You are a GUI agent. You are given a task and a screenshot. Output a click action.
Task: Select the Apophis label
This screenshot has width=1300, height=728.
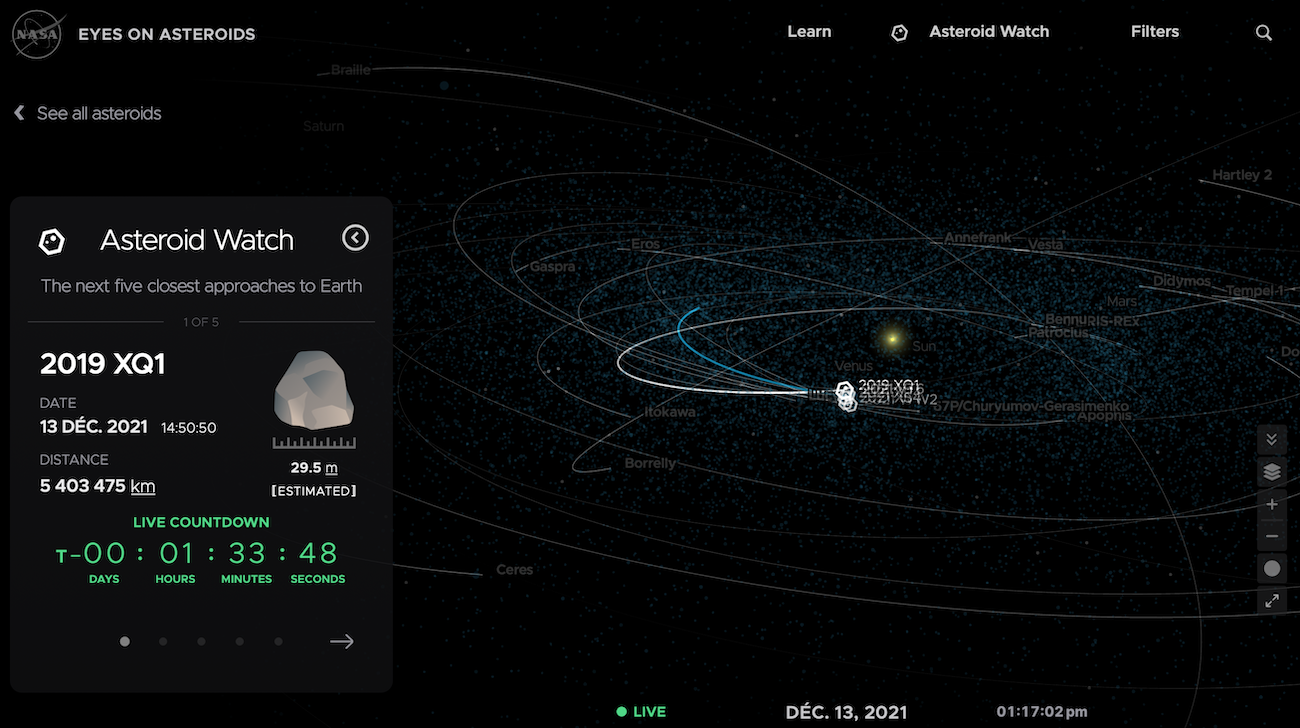tap(1105, 415)
